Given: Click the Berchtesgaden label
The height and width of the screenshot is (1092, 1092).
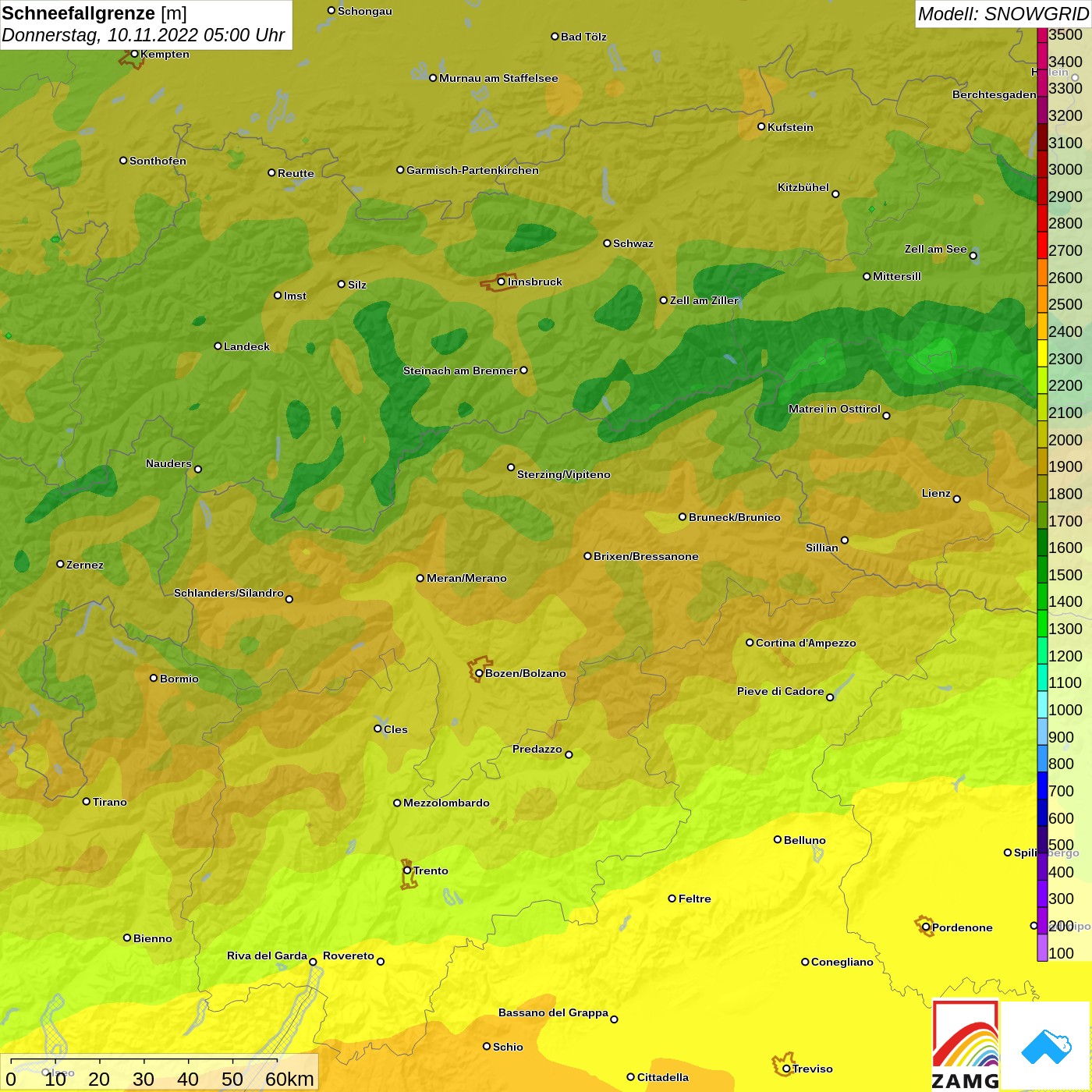Looking at the screenshot, I should pos(994,94).
